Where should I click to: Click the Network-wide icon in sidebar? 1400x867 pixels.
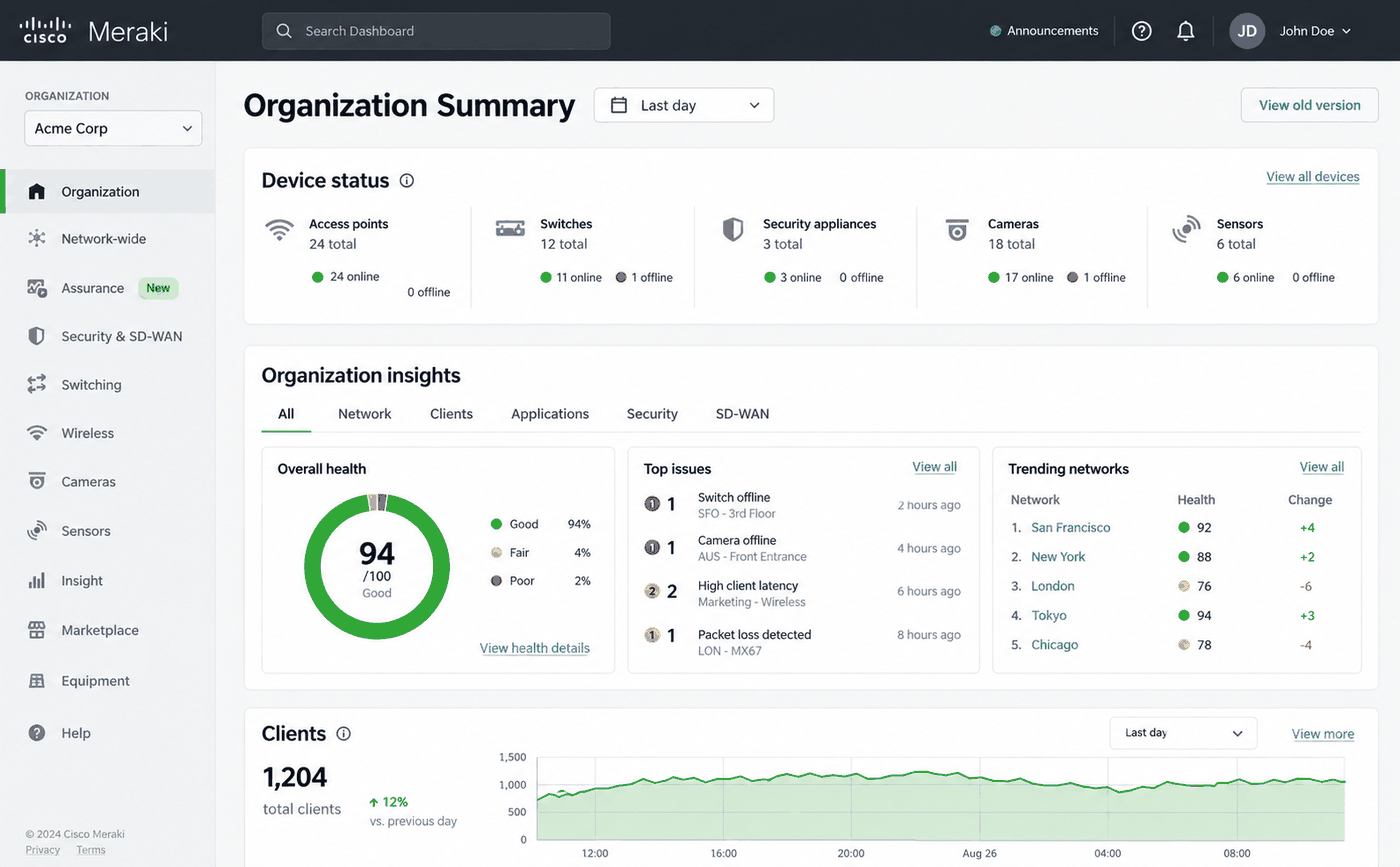click(x=37, y=238)
